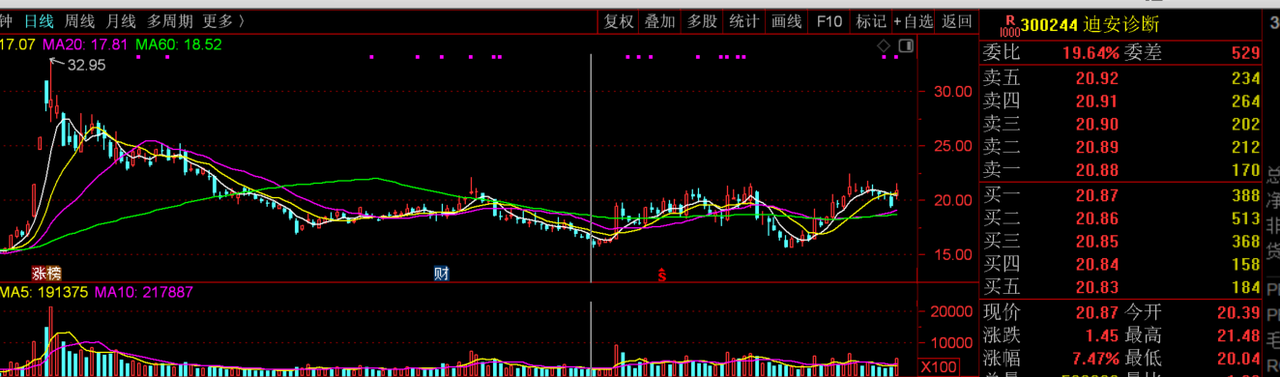Select the 卖二 price 20.89
Viewport: 1280px width, 377px height.
click(1097, 147)
